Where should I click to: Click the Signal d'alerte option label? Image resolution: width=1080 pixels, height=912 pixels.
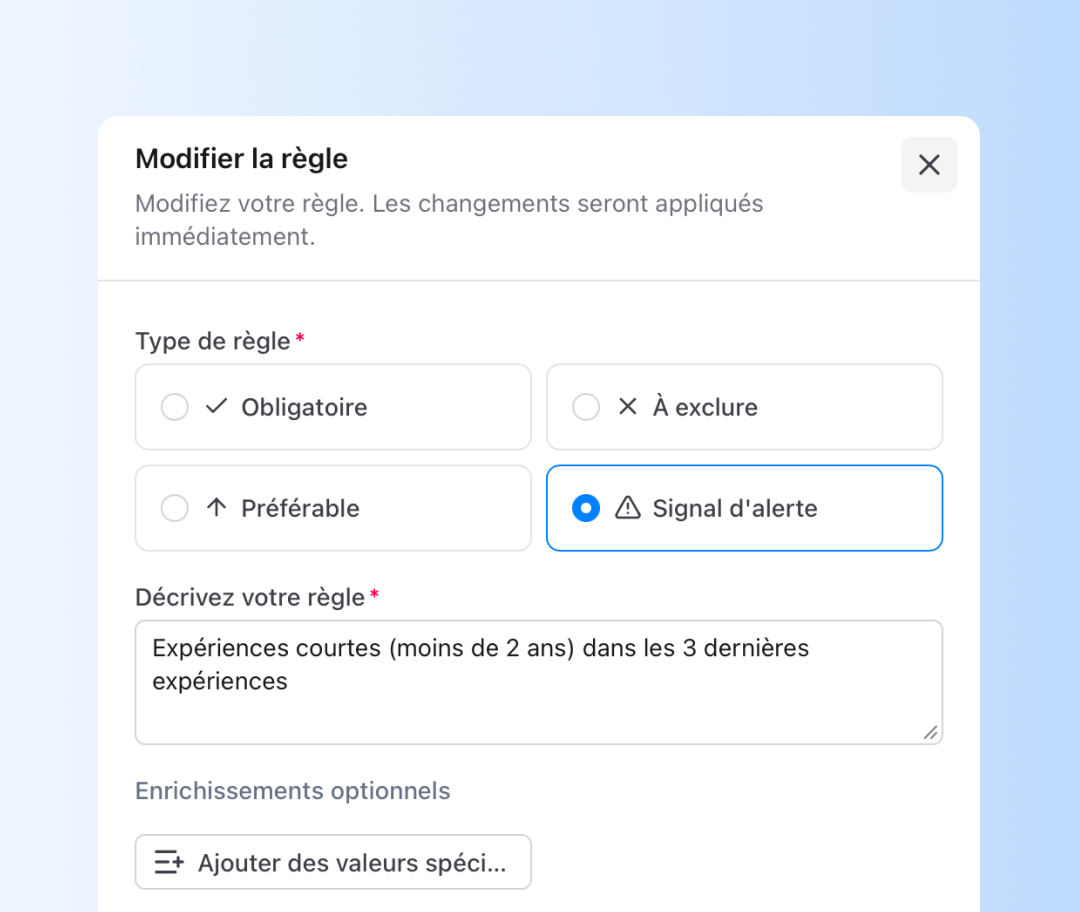pos(735,508)
